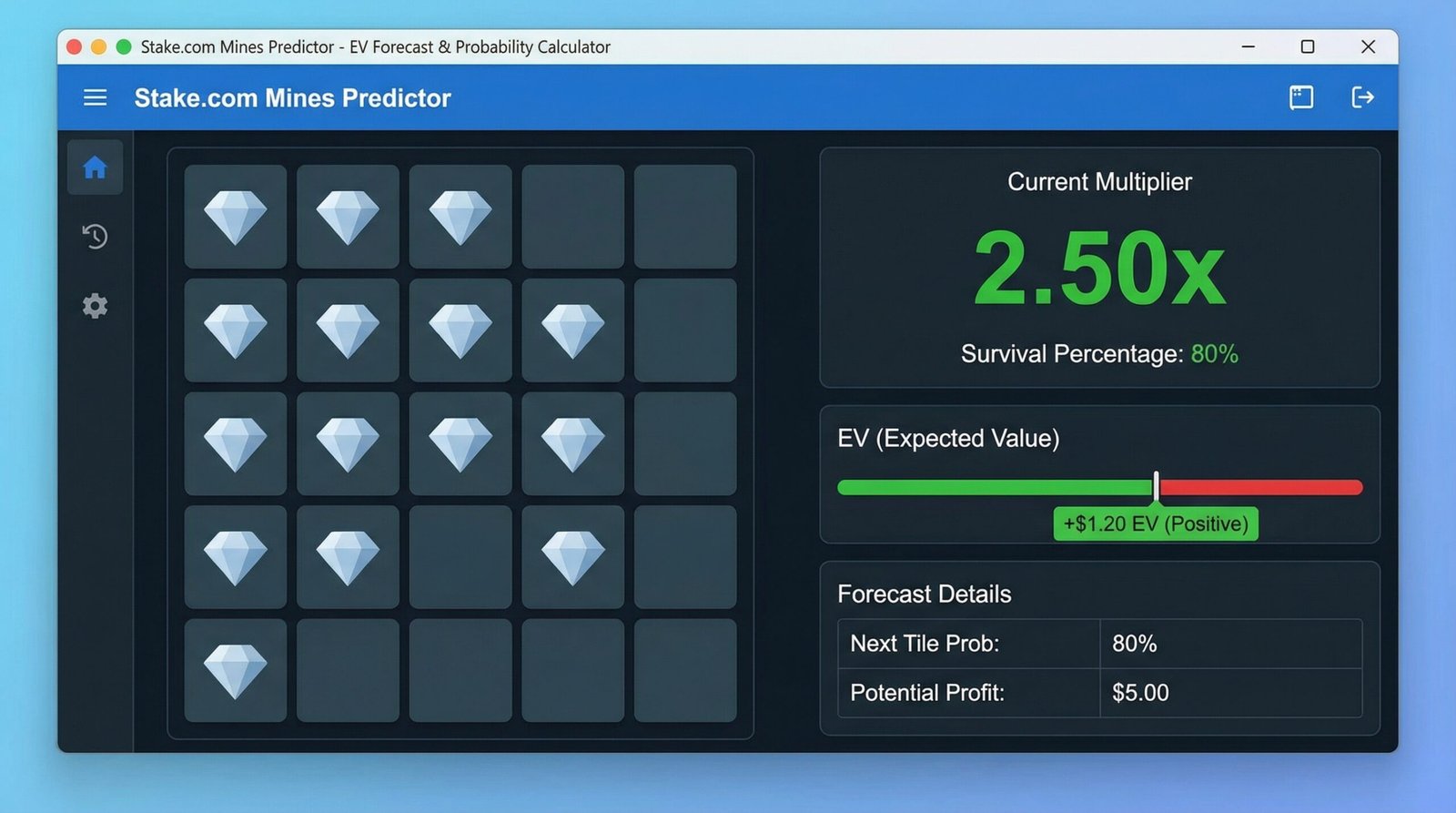Screen dimensions: 1456x813
Task: Select the diamond tile in row one, column three
Action: (x=460, y=217)
